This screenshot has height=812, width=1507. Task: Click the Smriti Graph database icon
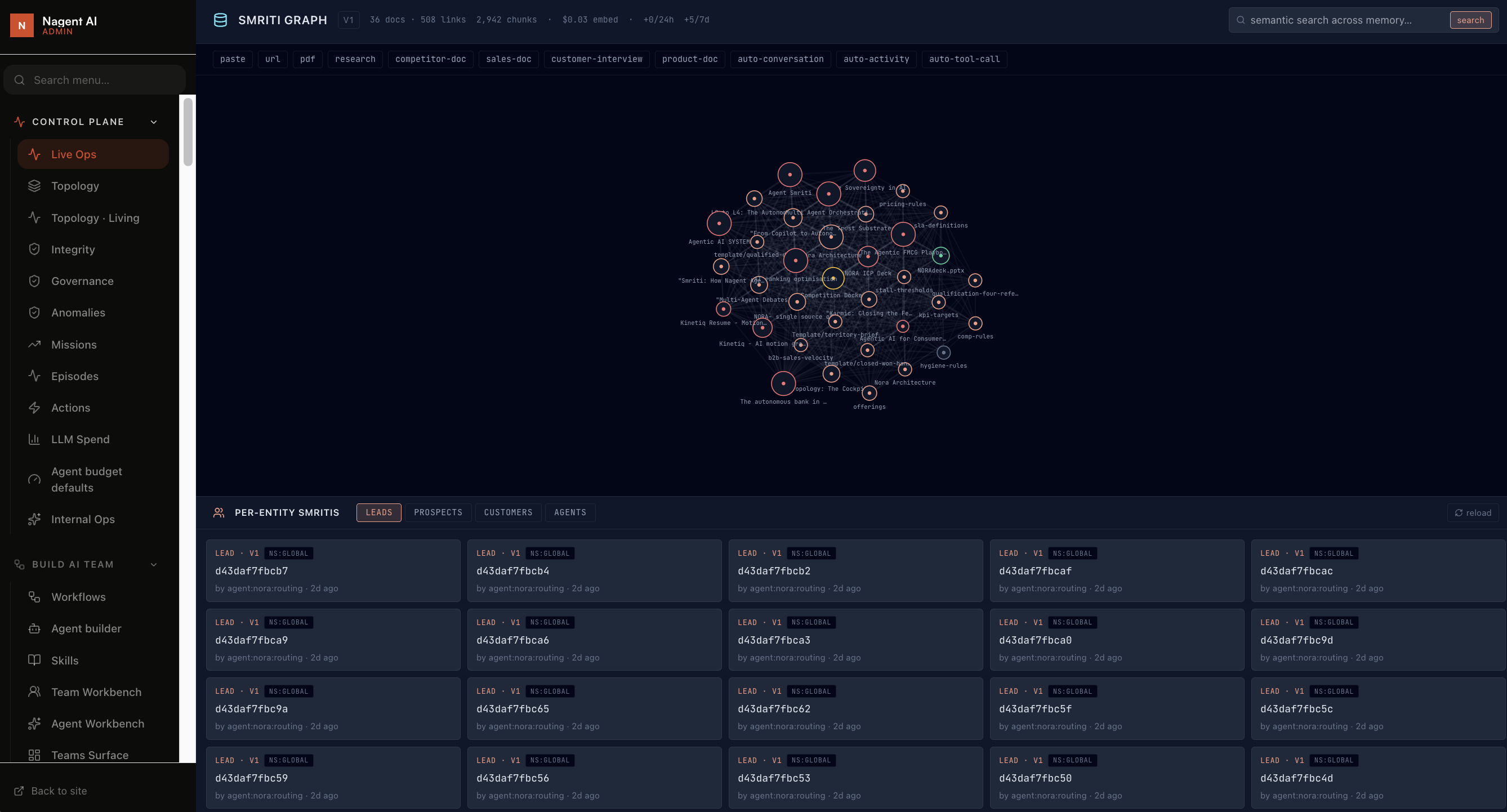[x=221, y=20]
